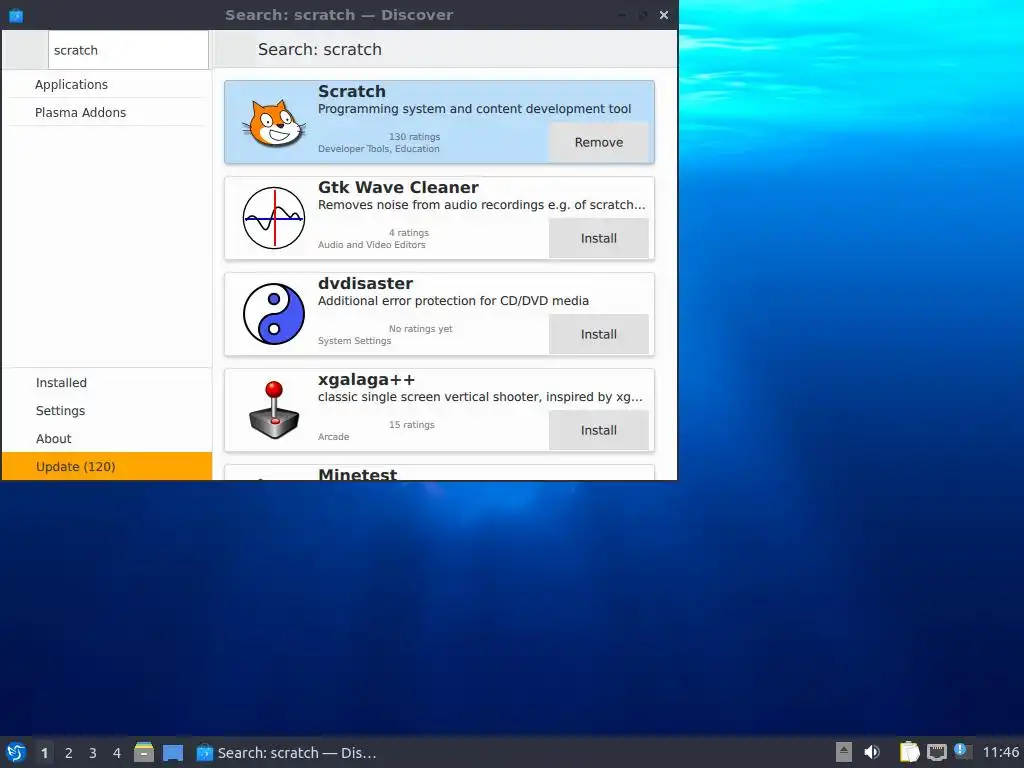Switch to virtual desktop 4
Viewport: 1024px width, 768px height.
117,753
